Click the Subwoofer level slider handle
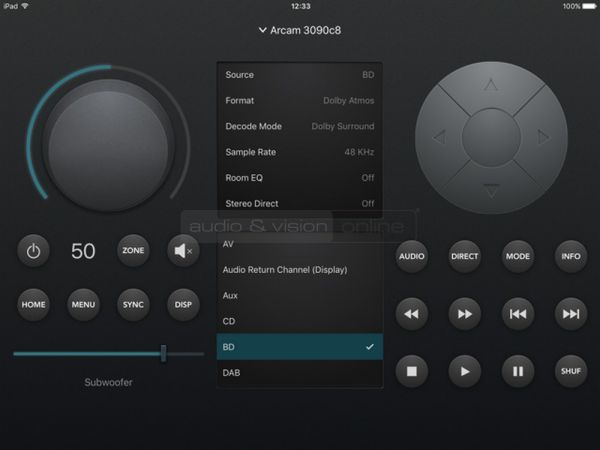Image resolution: width=600 pixels, height=450 pixels. pyautogui.click(x=163, y=353)
